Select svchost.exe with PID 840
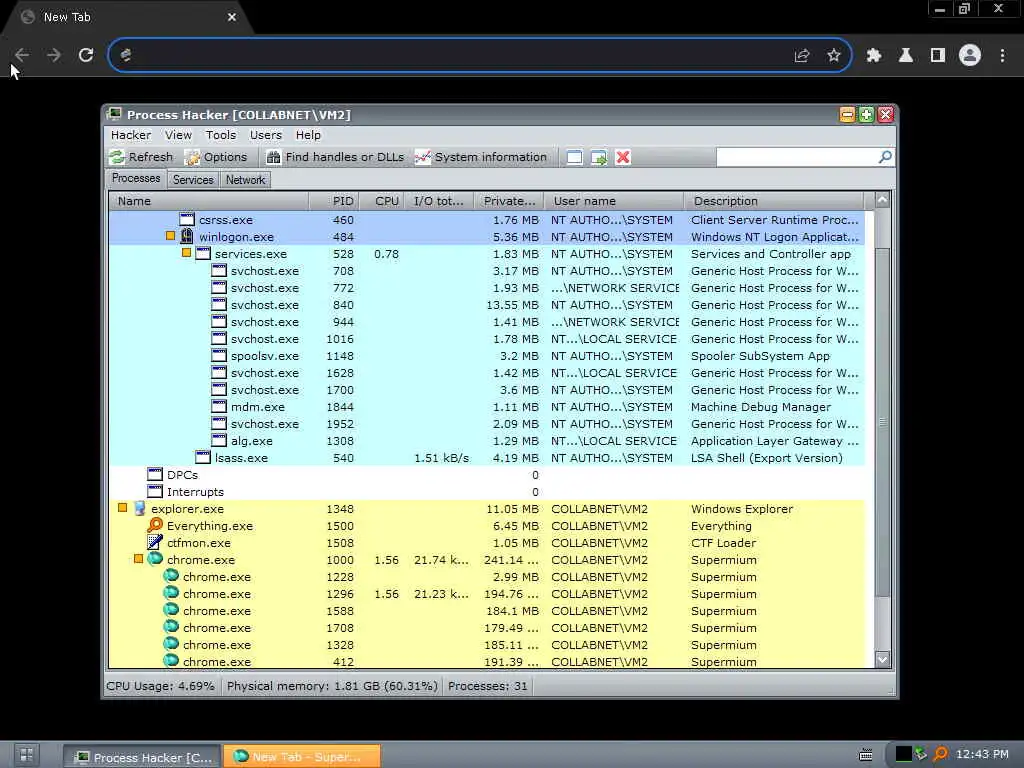 [x=487, y=305]
